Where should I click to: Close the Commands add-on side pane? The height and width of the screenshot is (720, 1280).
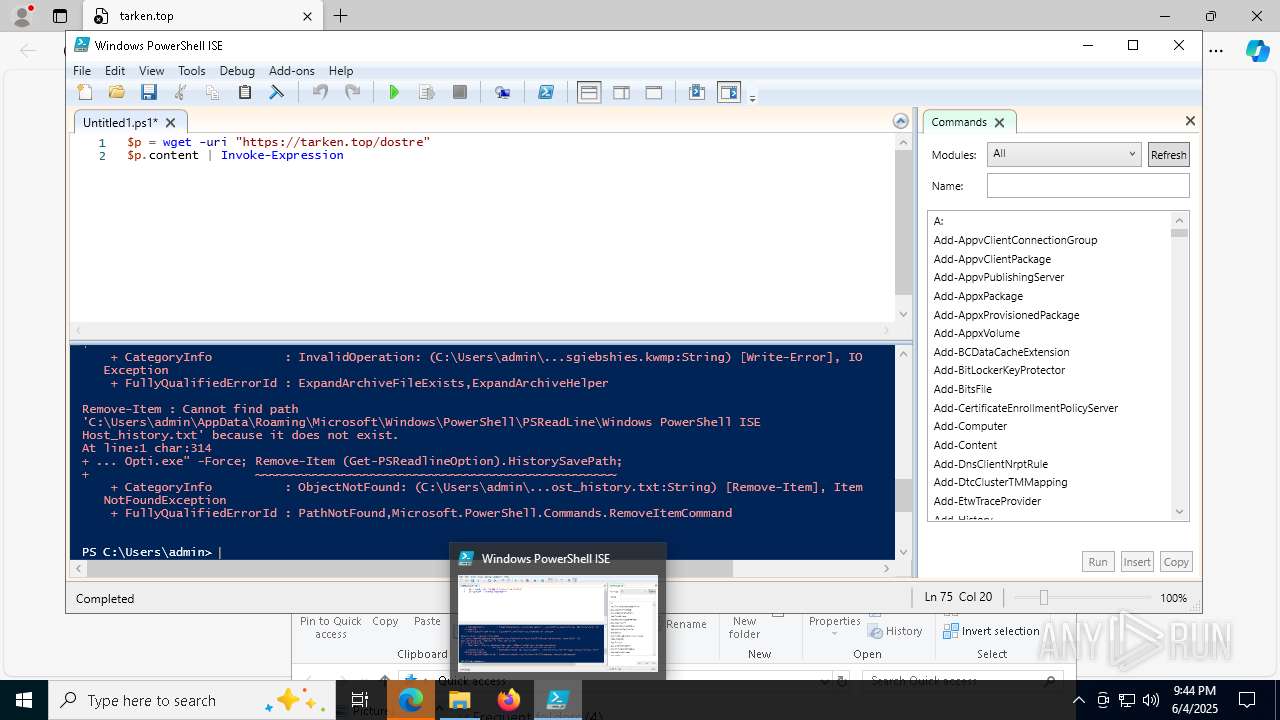point(1190,121)
